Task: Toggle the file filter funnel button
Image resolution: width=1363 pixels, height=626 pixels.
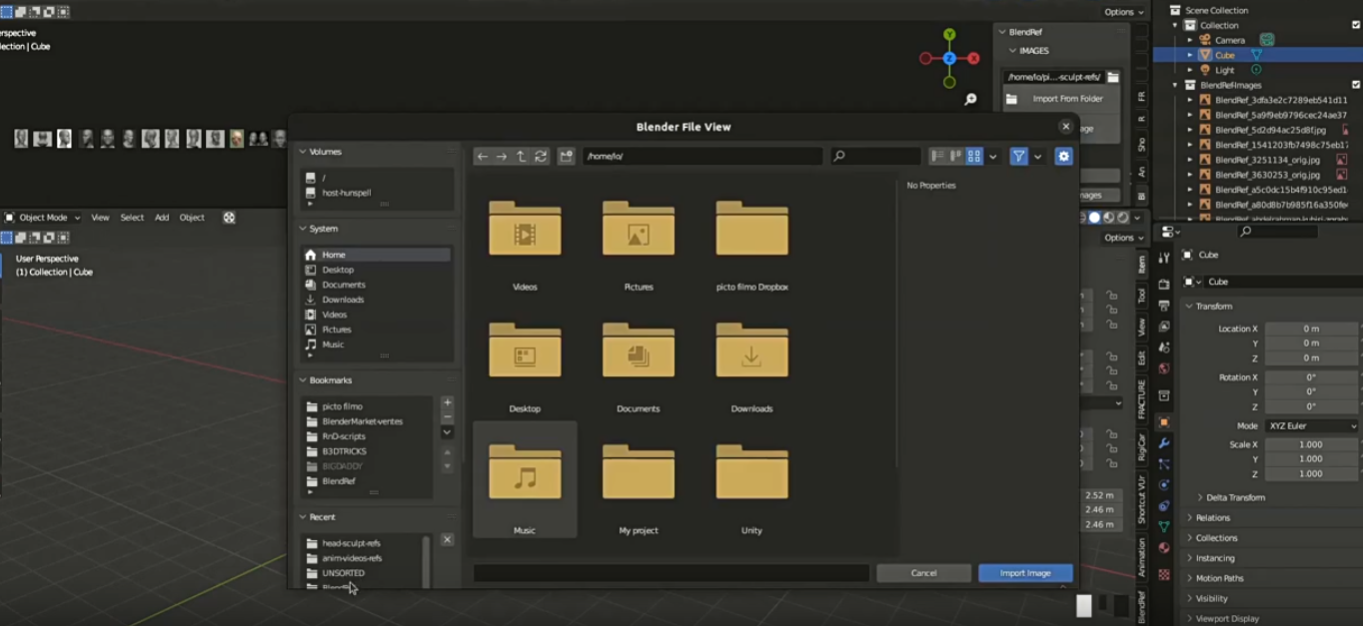Action: (1018, 156)
